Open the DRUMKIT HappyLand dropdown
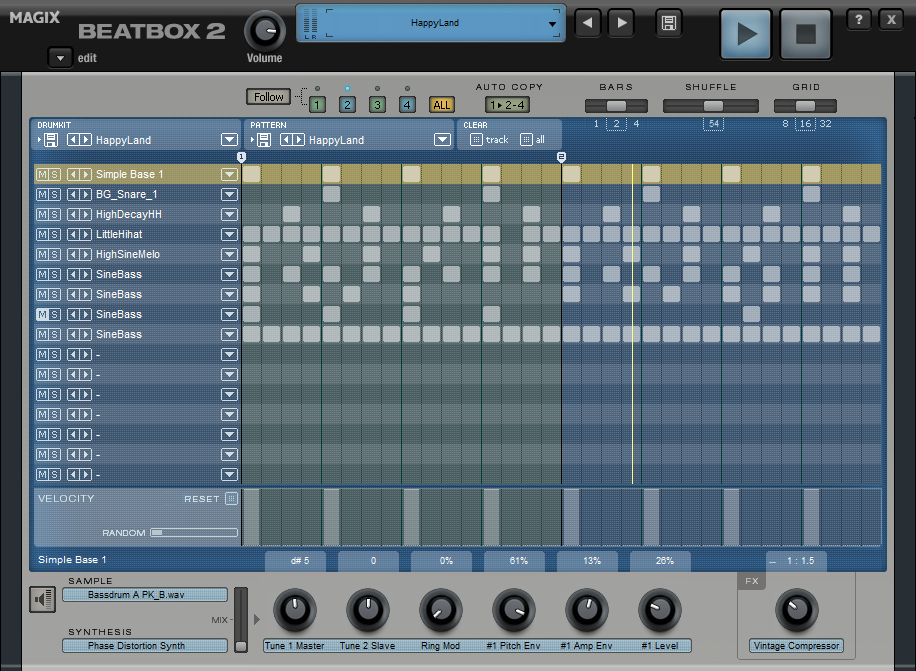 point(229,140)
